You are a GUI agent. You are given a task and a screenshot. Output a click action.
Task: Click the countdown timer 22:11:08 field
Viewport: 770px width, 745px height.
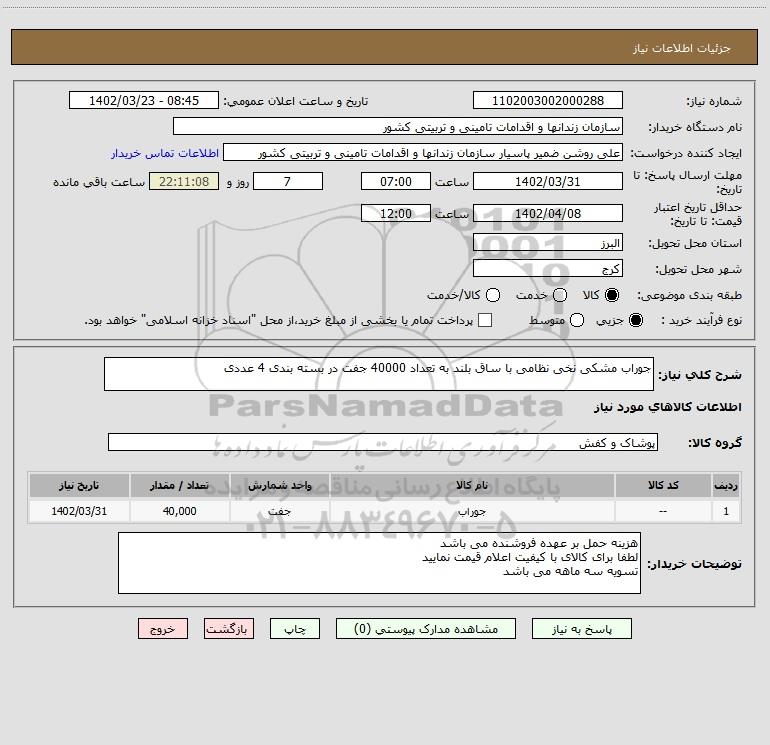[x=184, y=181]
